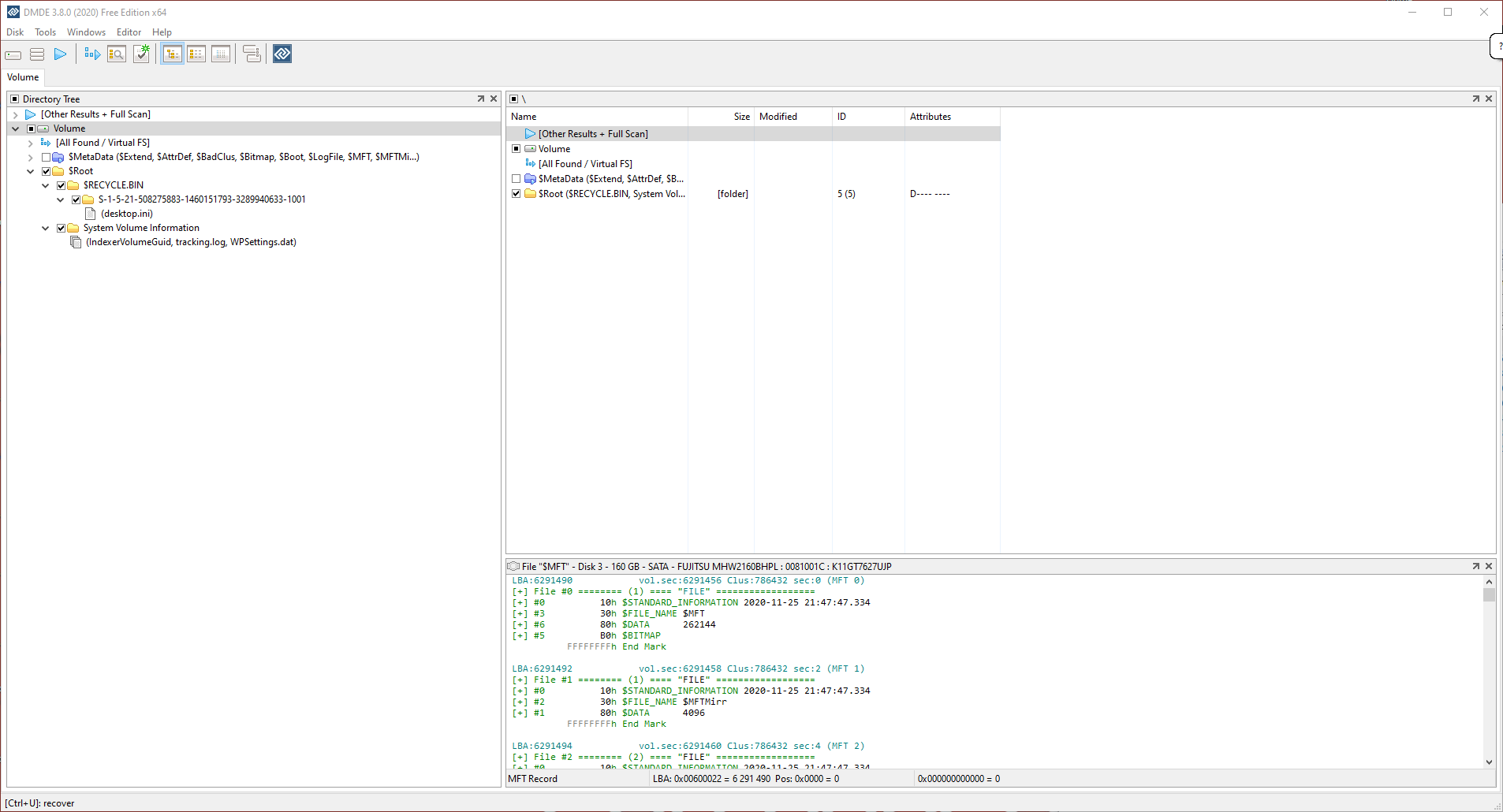
Task: Click the play icon beside [Other Results + Full Scan] in the file list
Action: click(x=531, y=134)
